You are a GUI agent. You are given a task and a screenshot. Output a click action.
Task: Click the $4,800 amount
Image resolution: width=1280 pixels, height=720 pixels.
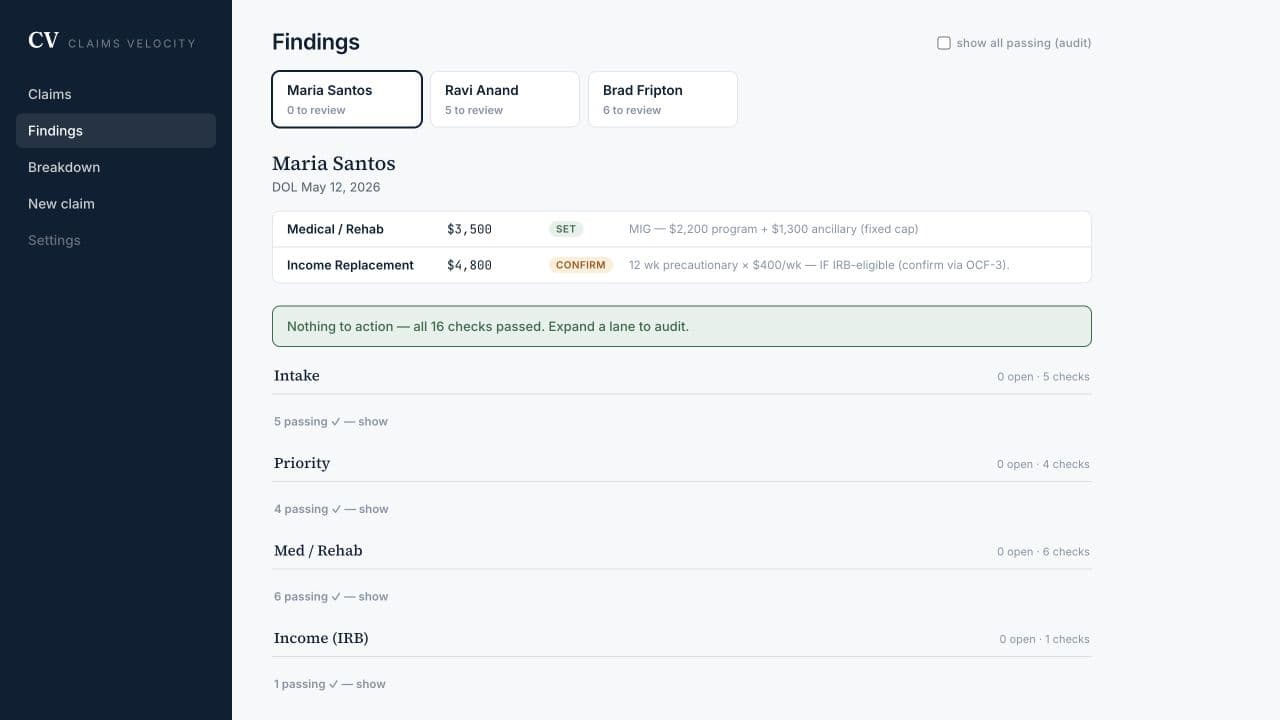(x=469, y=265)
